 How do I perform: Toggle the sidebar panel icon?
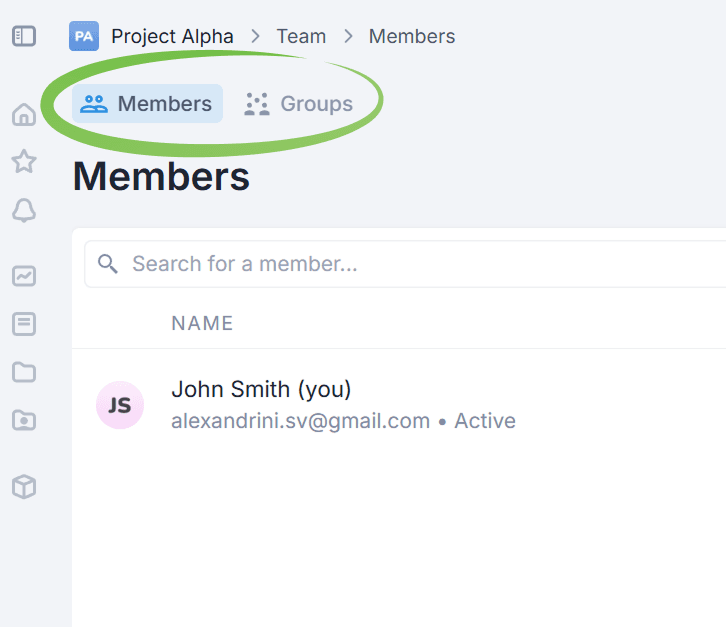point(24,36)
